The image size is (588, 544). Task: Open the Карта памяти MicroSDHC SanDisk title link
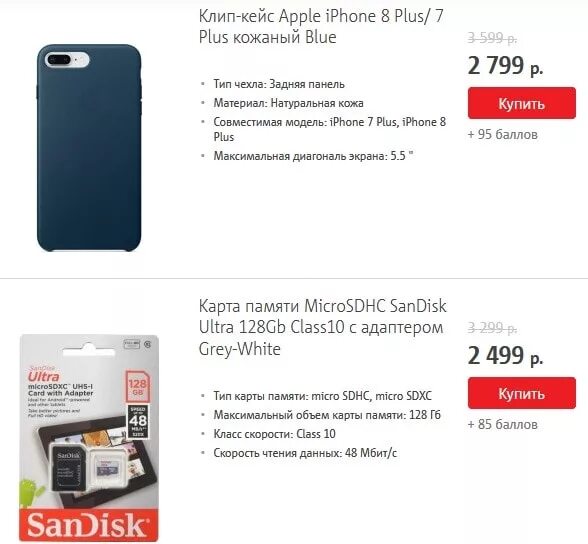pos(322,327)
